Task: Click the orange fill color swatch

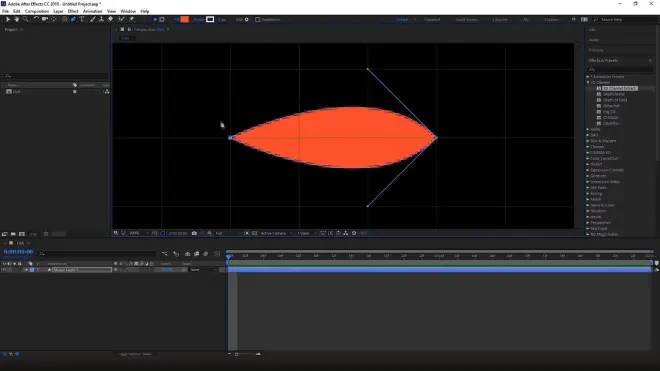Action: point(184,19)
